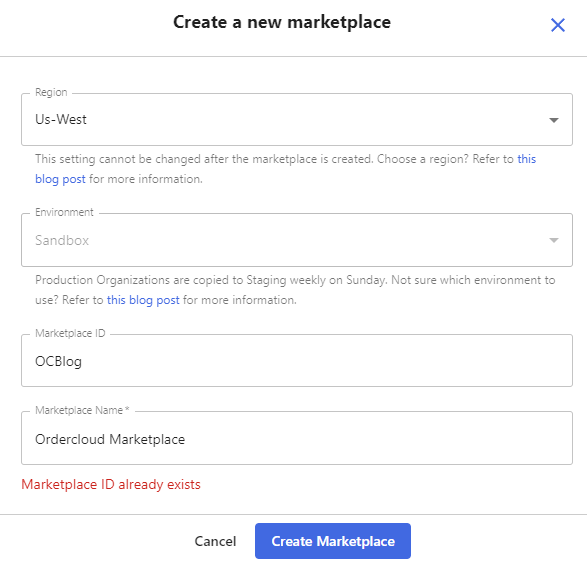Image resolution: width=587 pixels, height=561 pixels.
Task: Click the Region field label
Action: tap(51, 92)
